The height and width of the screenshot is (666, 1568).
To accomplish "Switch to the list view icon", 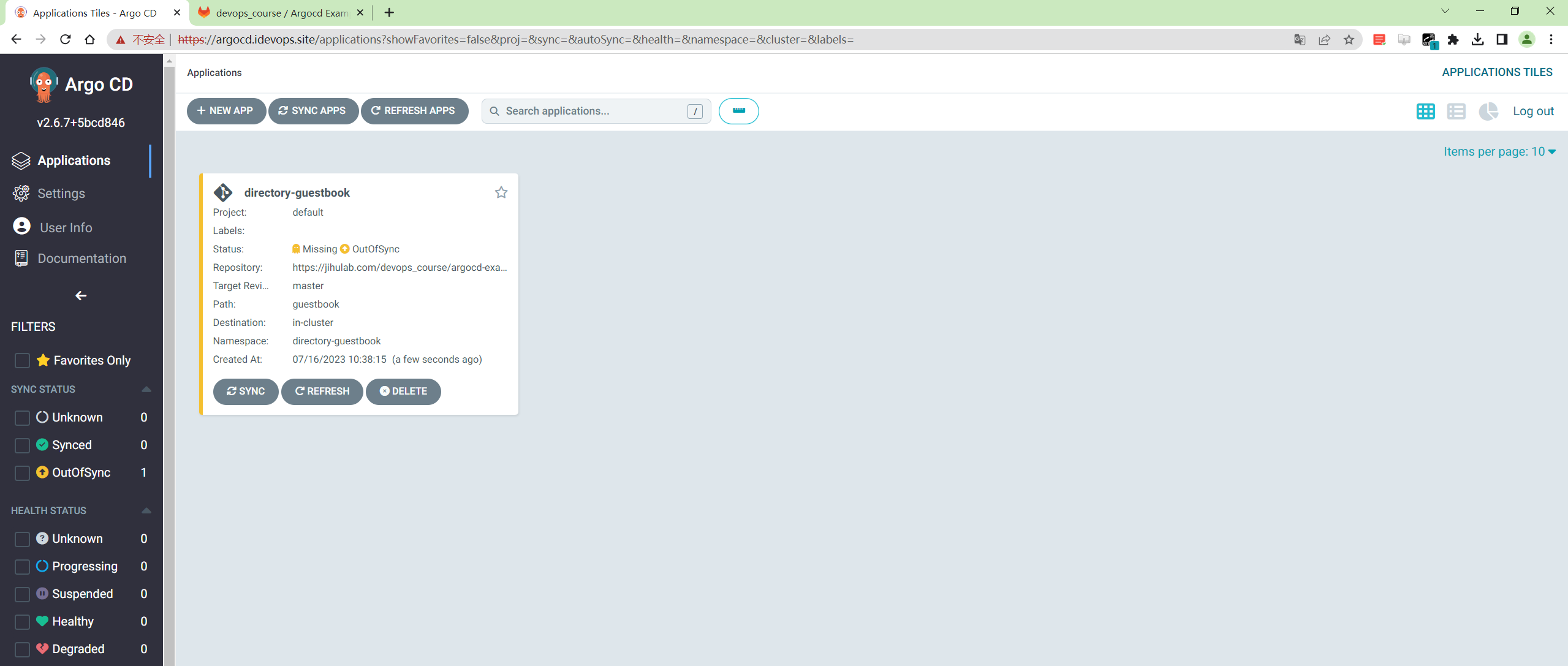I will [1456, 112].
